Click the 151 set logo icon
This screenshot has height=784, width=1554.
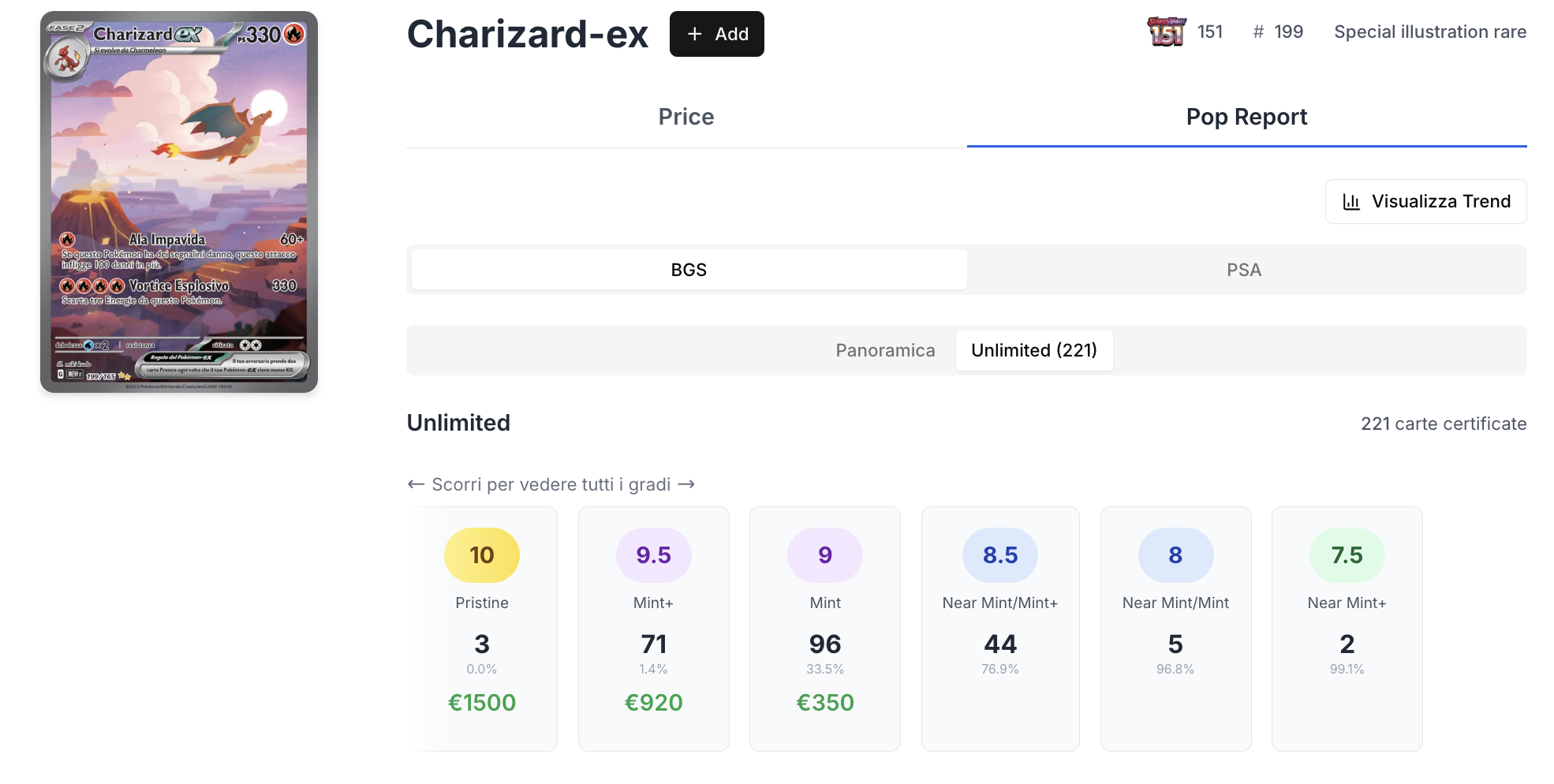point(1167,32)
